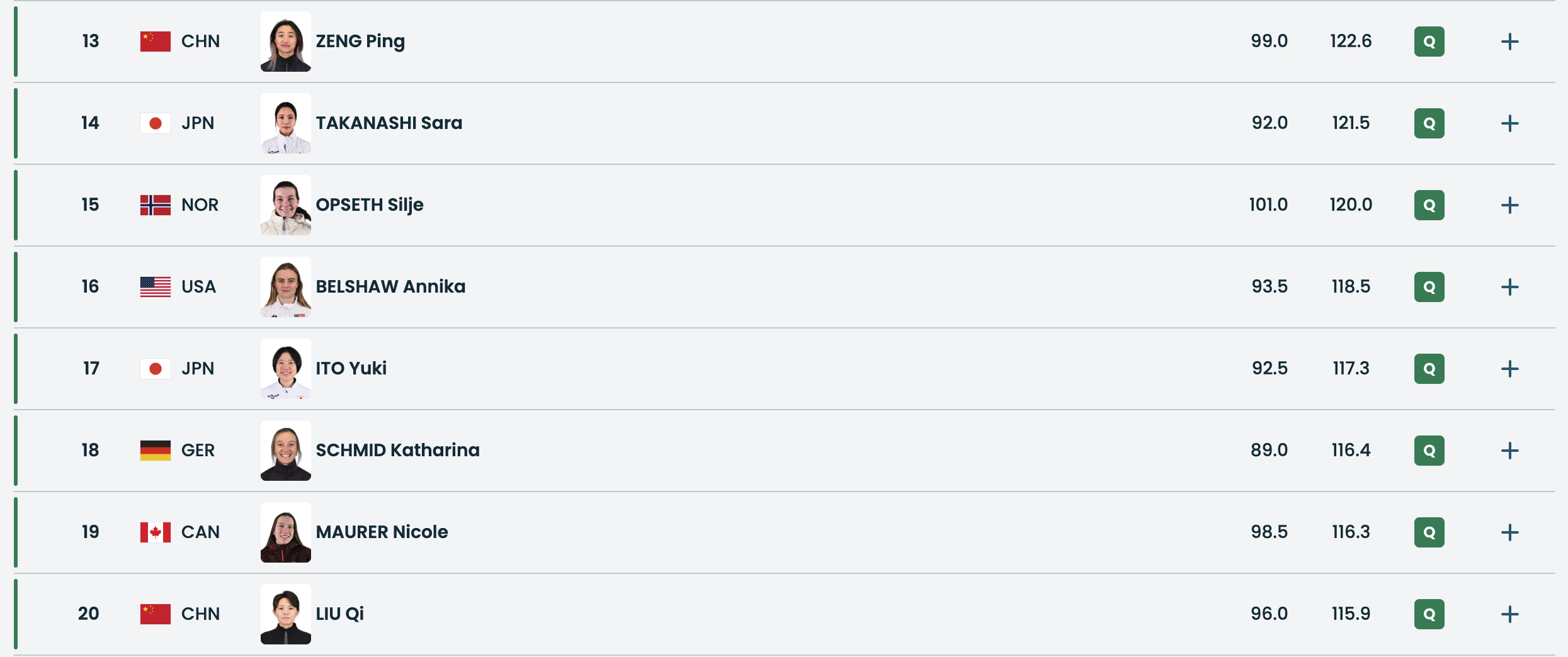Expand OPSETH Silje's result details
The image size is (1568, 657).
coord(1509,205)
